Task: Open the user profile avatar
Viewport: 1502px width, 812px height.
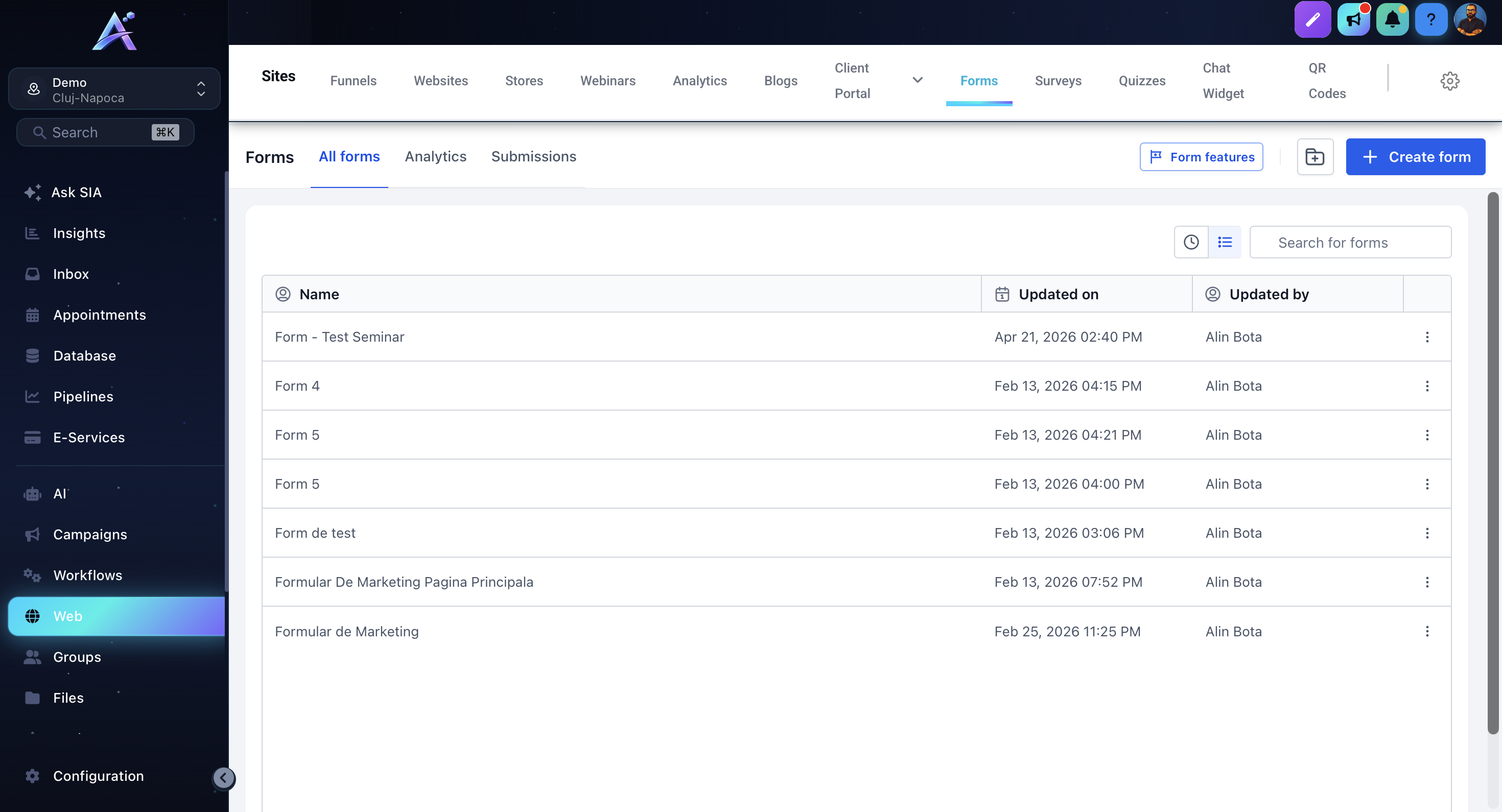Action: 1470,20
